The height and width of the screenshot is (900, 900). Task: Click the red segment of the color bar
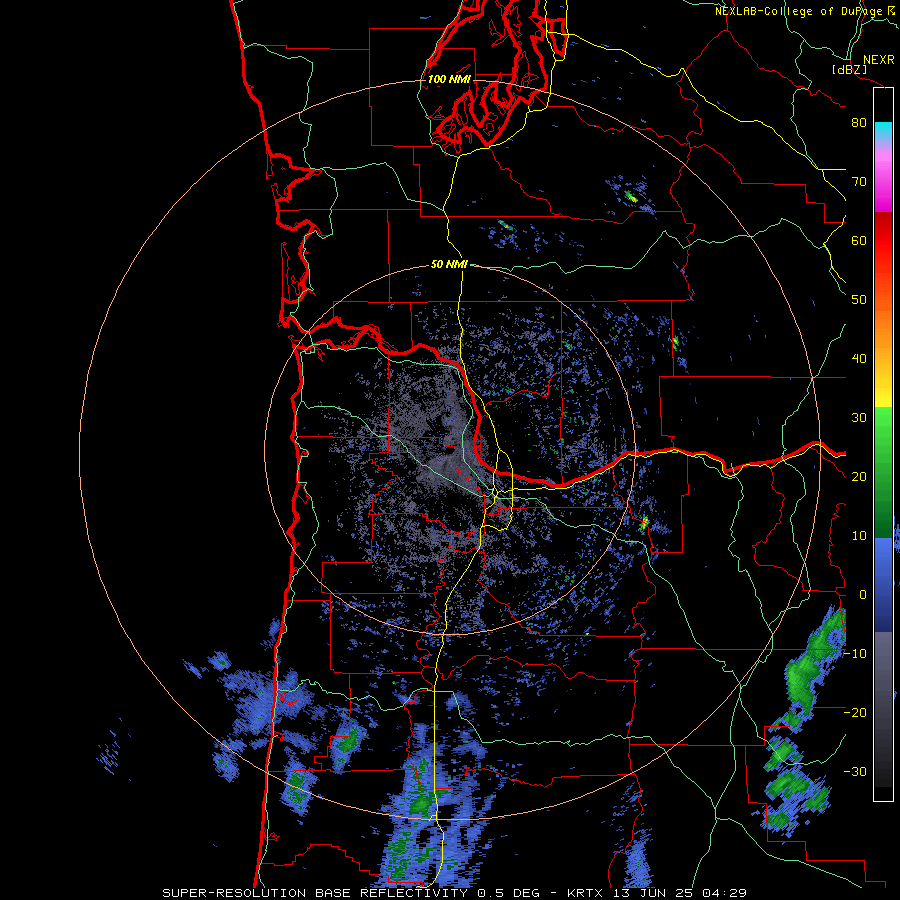[883, 241]
